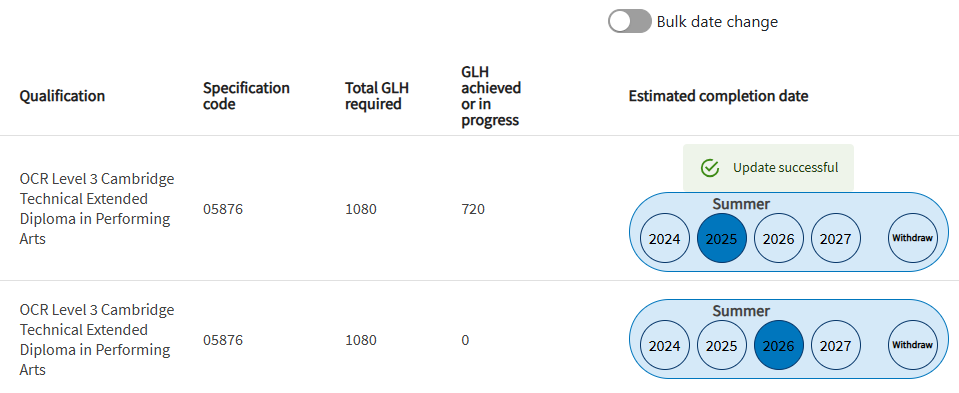Pick 2027 in the first row's Summer selector
The image size is (959, 393).
click(835, 238)
